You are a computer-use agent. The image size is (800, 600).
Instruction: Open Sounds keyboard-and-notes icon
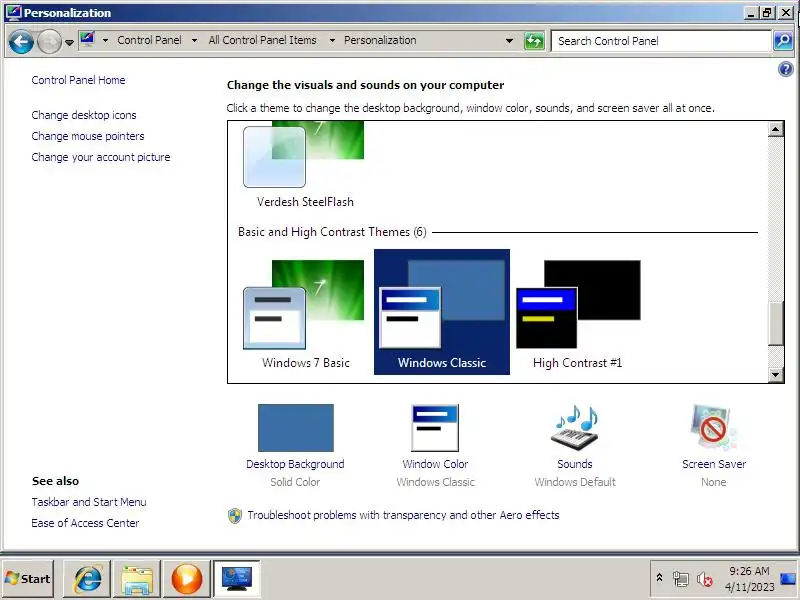tap(575, 428)
